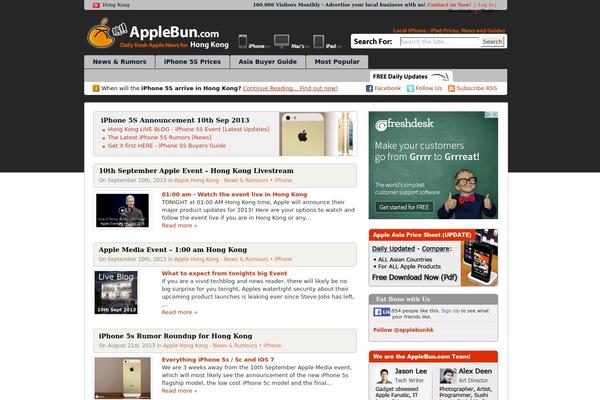
Task: Follow the Facebook text link
Action: (x=387, y=88)
